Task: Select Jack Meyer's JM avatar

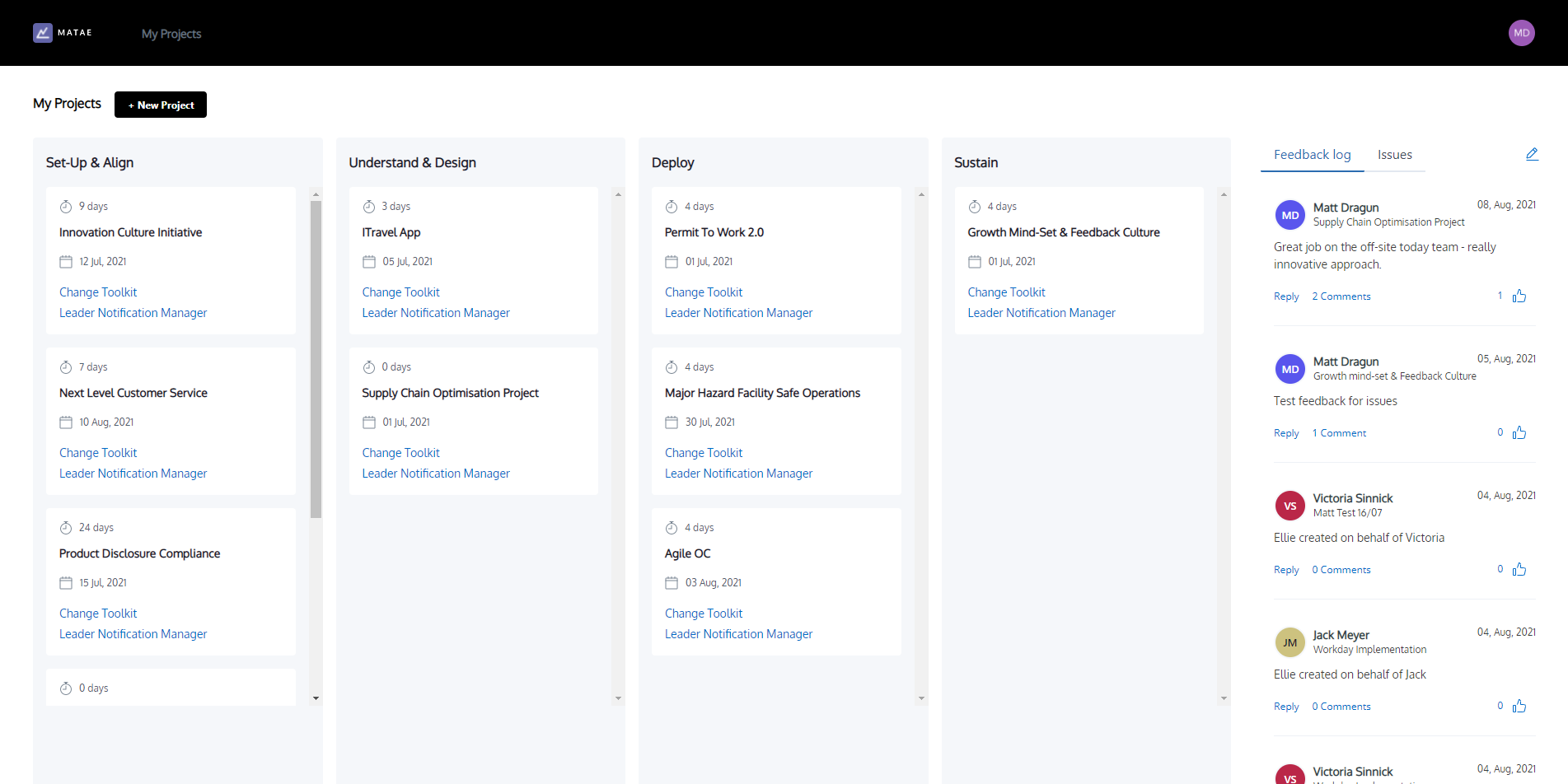Action: pos(1290,642)
